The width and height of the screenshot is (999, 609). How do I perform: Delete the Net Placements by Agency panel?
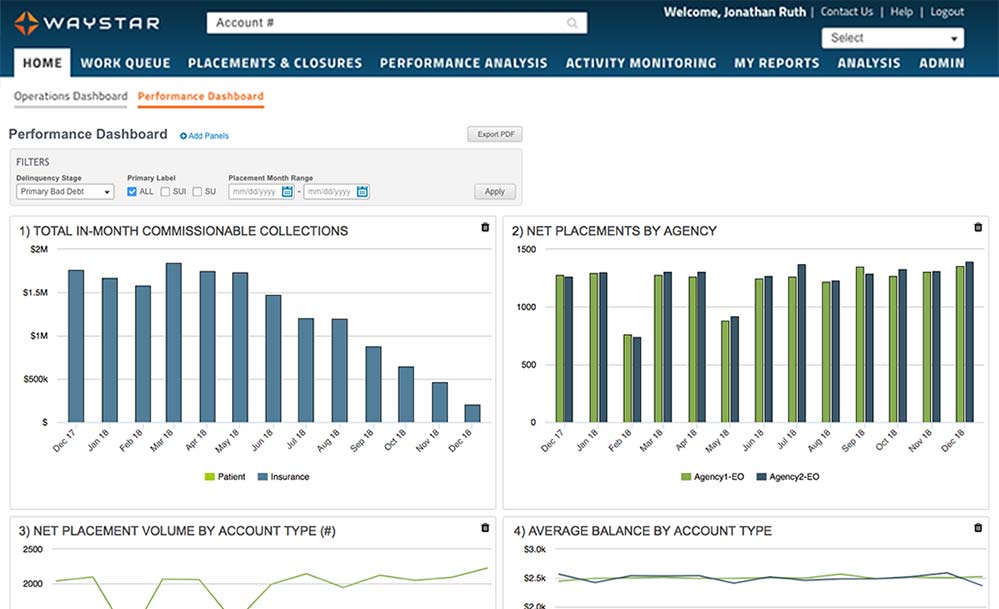978,227
